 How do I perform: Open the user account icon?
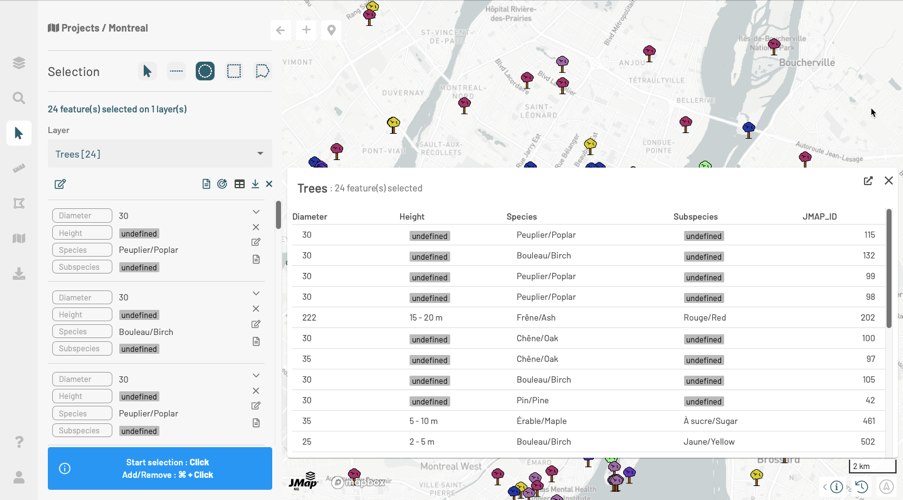[19, 478]
